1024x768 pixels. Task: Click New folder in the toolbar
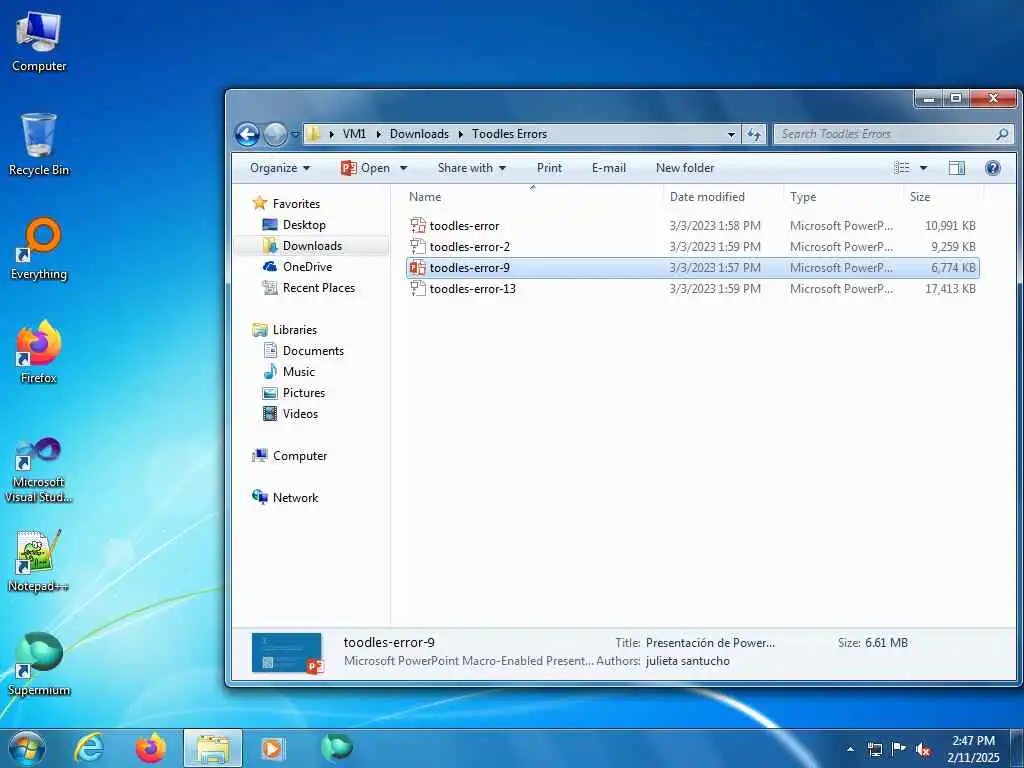click(685, 168)
